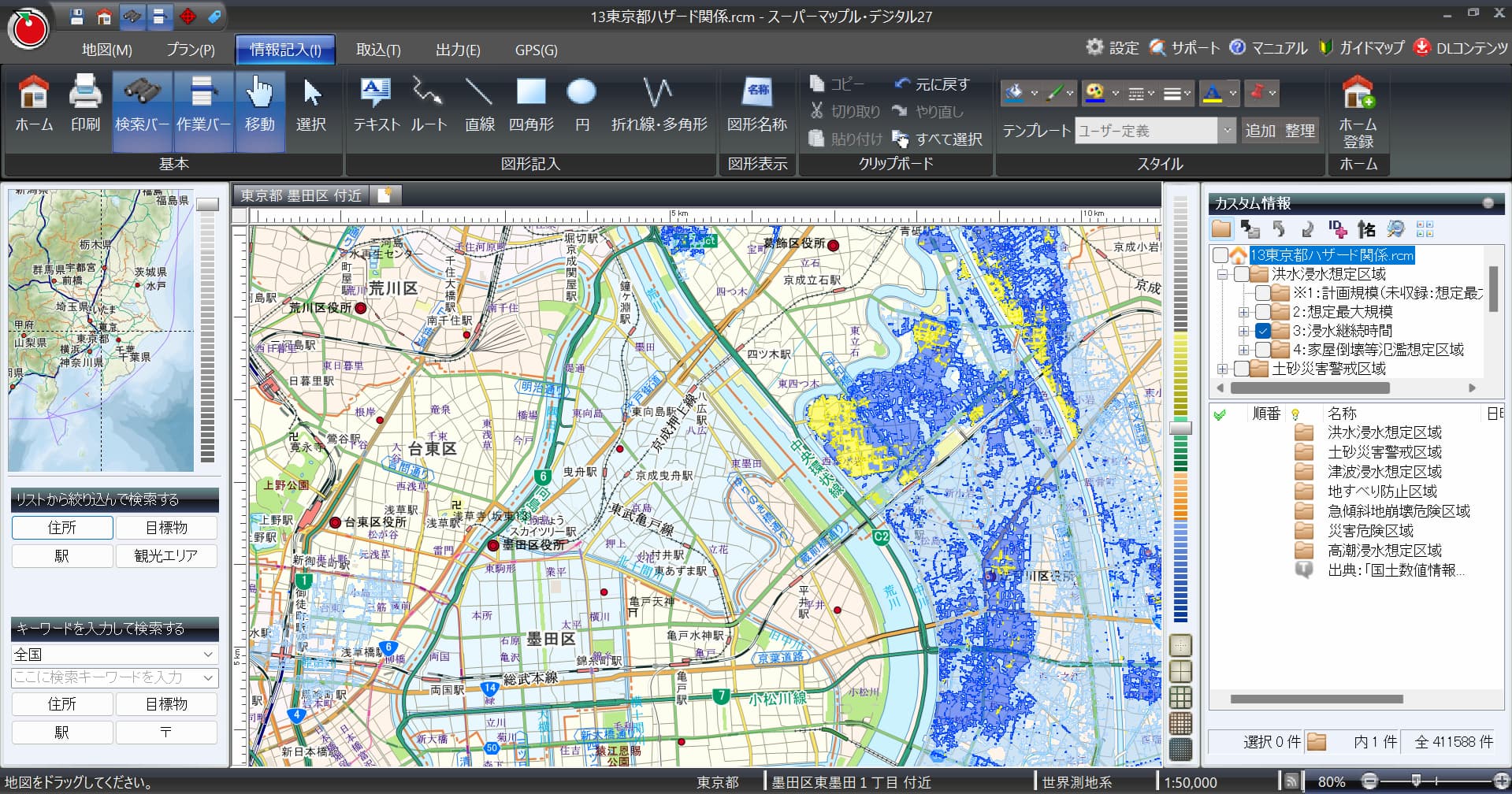Viewport: 1512px width, 794px height.
Task: Open ホーム登録 home registration
Action: [1358, 112]
